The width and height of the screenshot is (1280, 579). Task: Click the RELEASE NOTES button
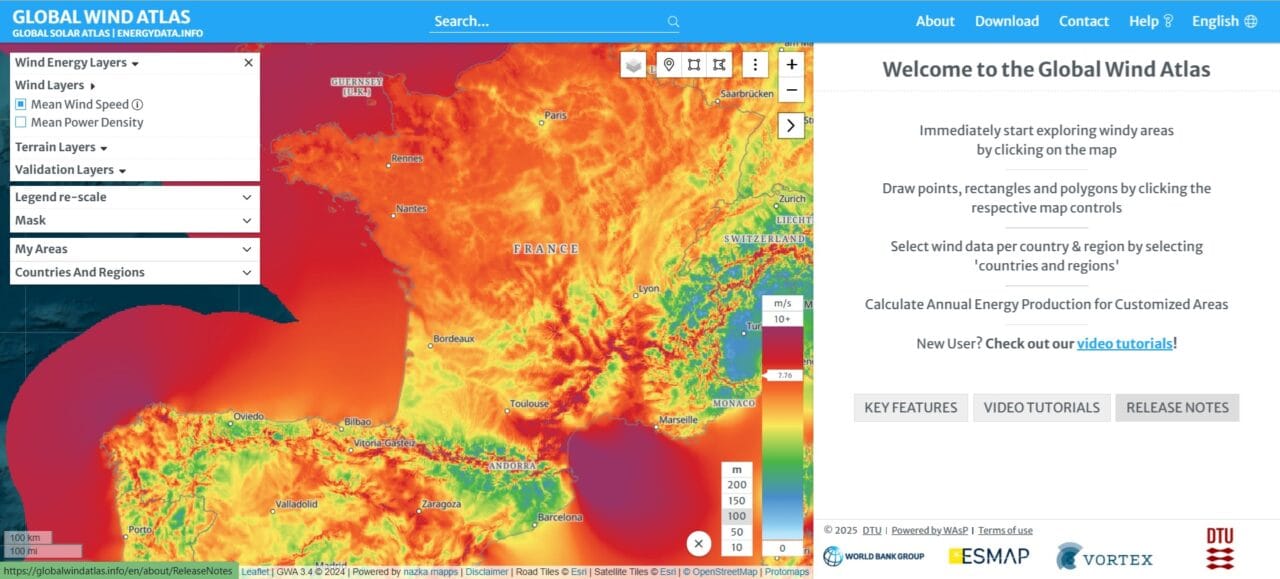[x=1177, y=407]
